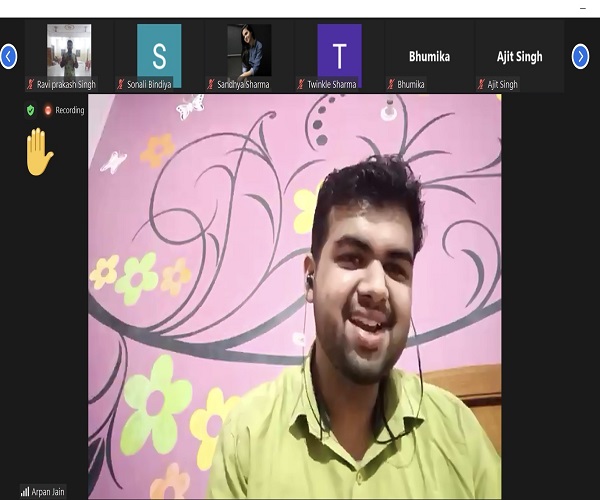The width and height of the screenshot is (600, 500).
Task: Click Sandhya Sharma's muted mic icon
Action: [211, 84]
